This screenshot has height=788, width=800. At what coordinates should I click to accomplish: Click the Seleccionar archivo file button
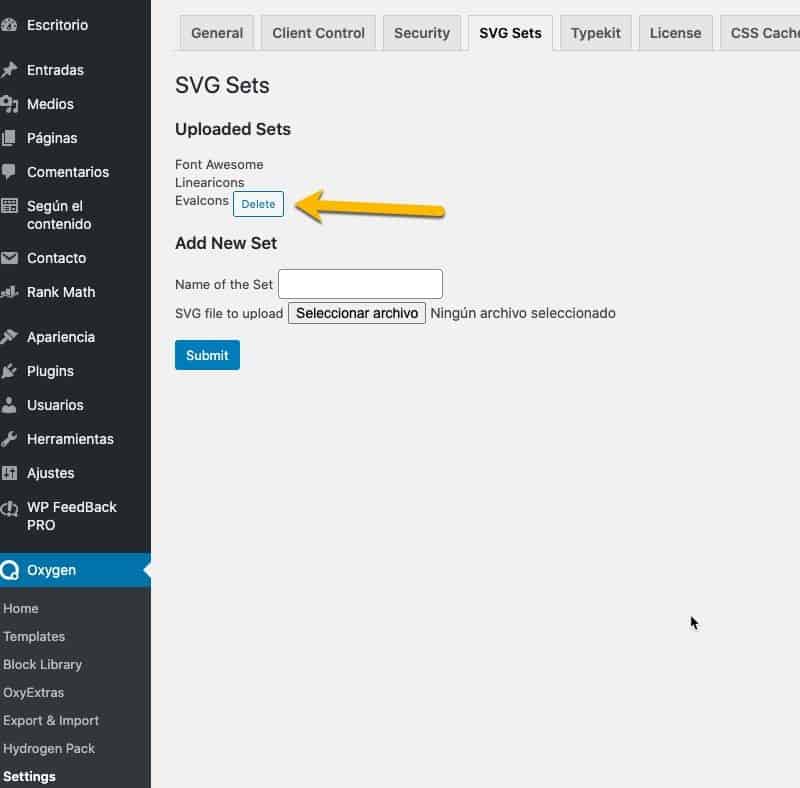357,313
